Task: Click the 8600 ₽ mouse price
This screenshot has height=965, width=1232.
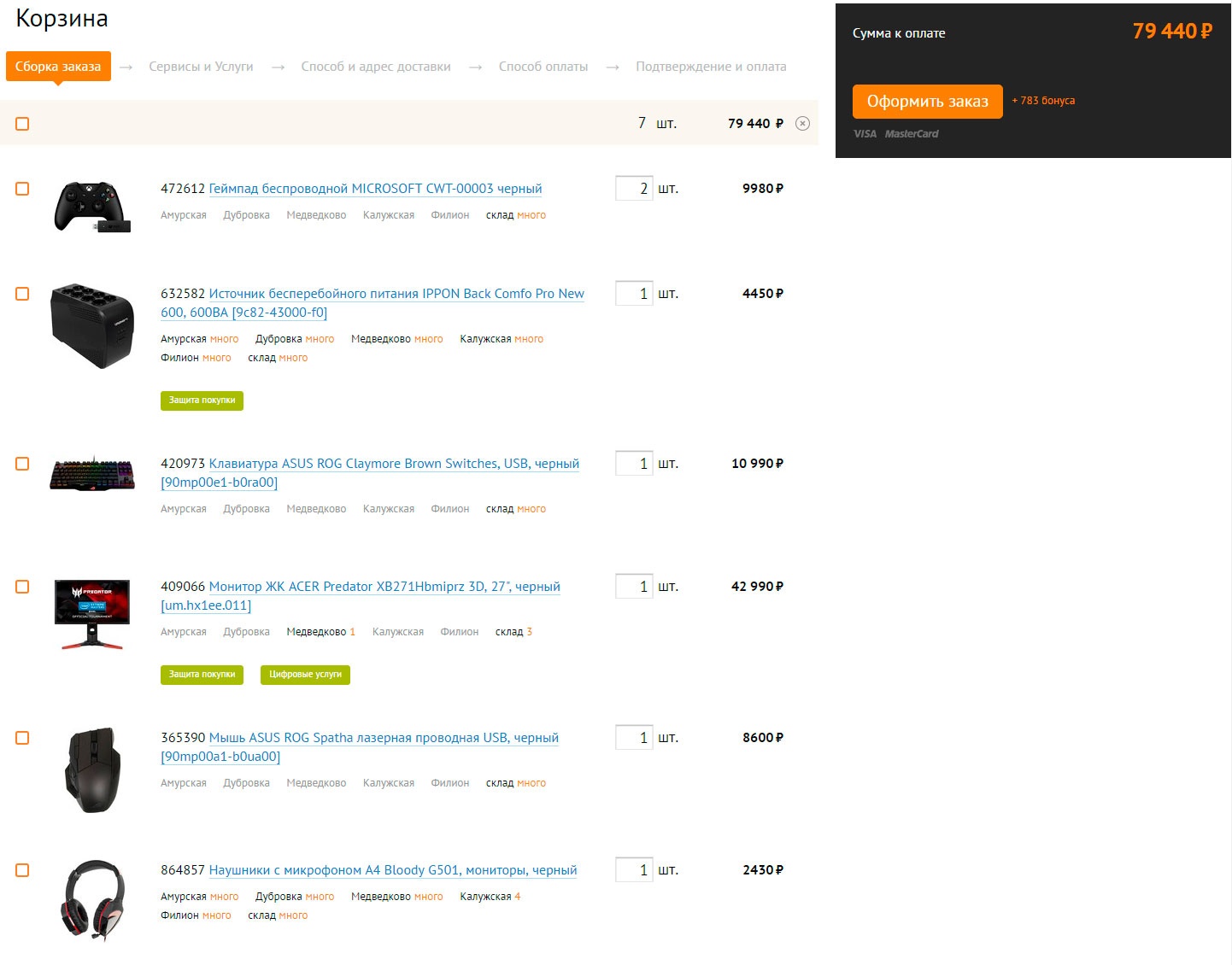Action: coord(763,738)
